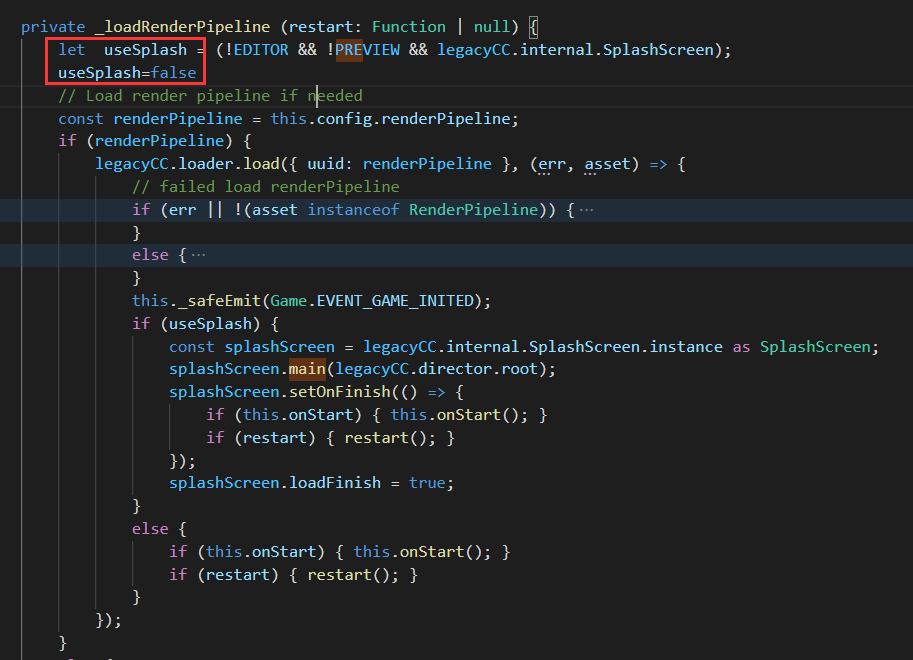Click the 'err' callback parameter
The width and height of the screenshot is (913, 660).
coord(552,164)
